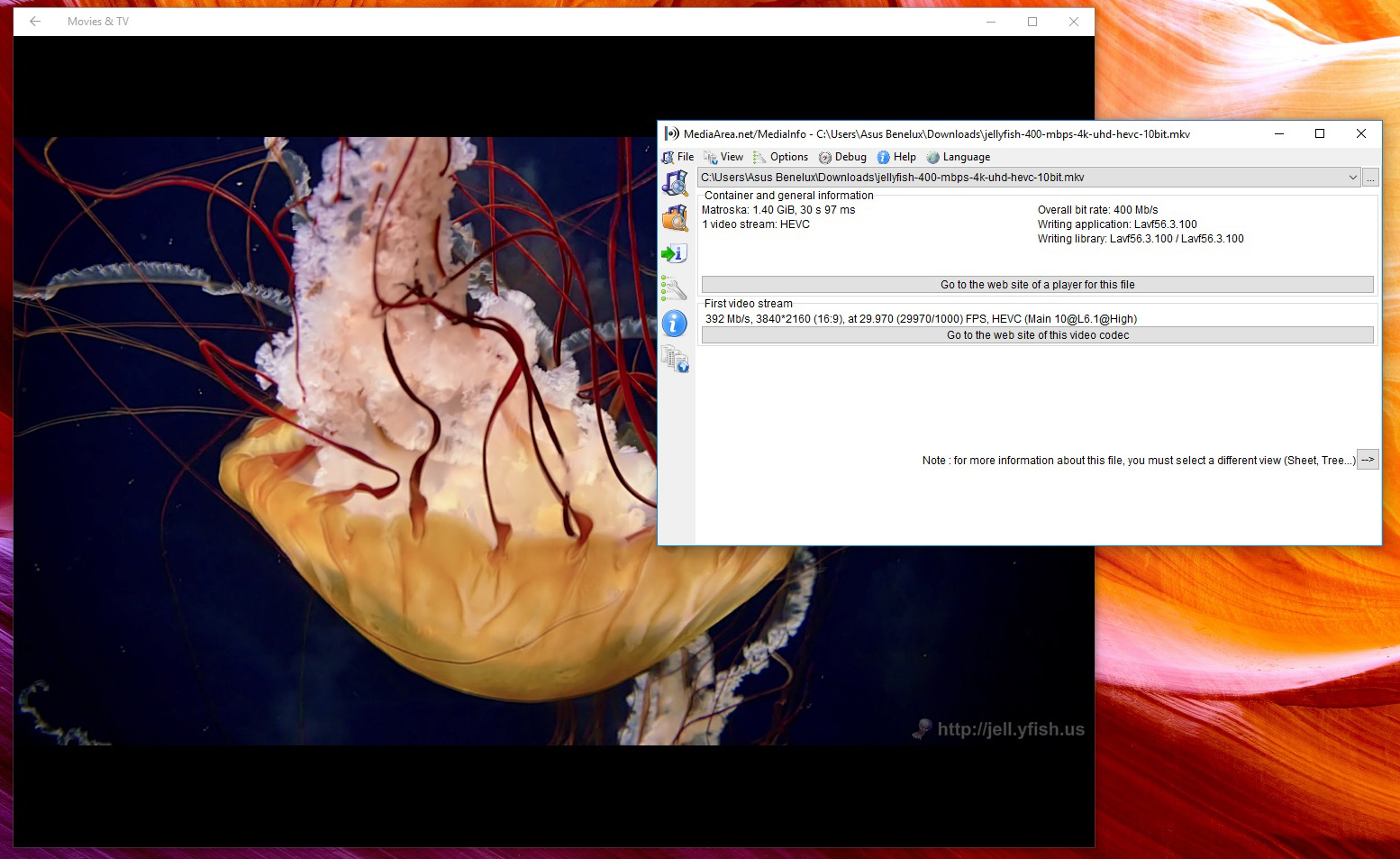This screenshot has width=1400, height=859.
Task: Click 'Go to the web site of a player' button
Action: point(1037,285)
